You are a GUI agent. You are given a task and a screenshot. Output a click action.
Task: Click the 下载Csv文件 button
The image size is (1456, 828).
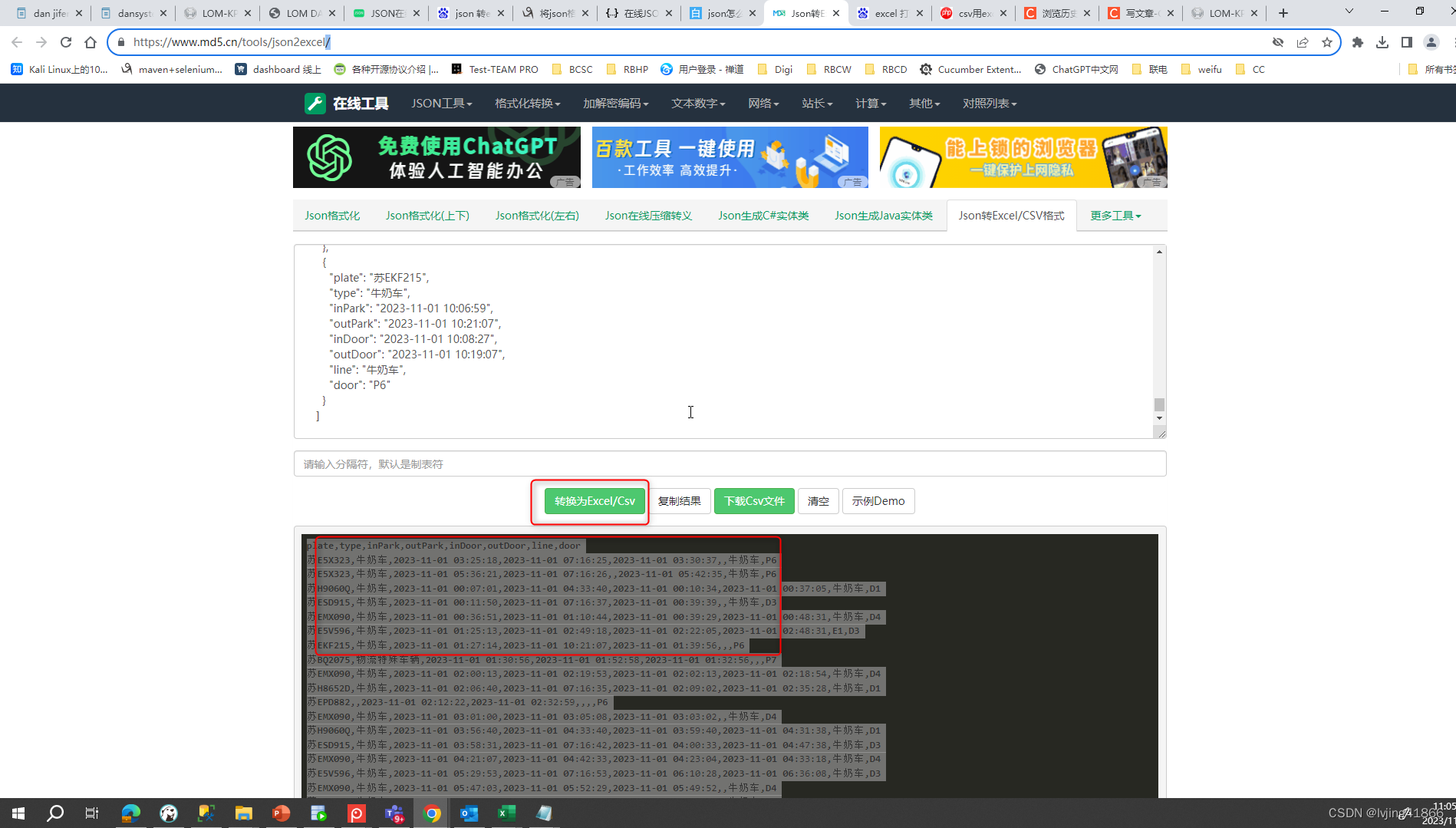753,500
